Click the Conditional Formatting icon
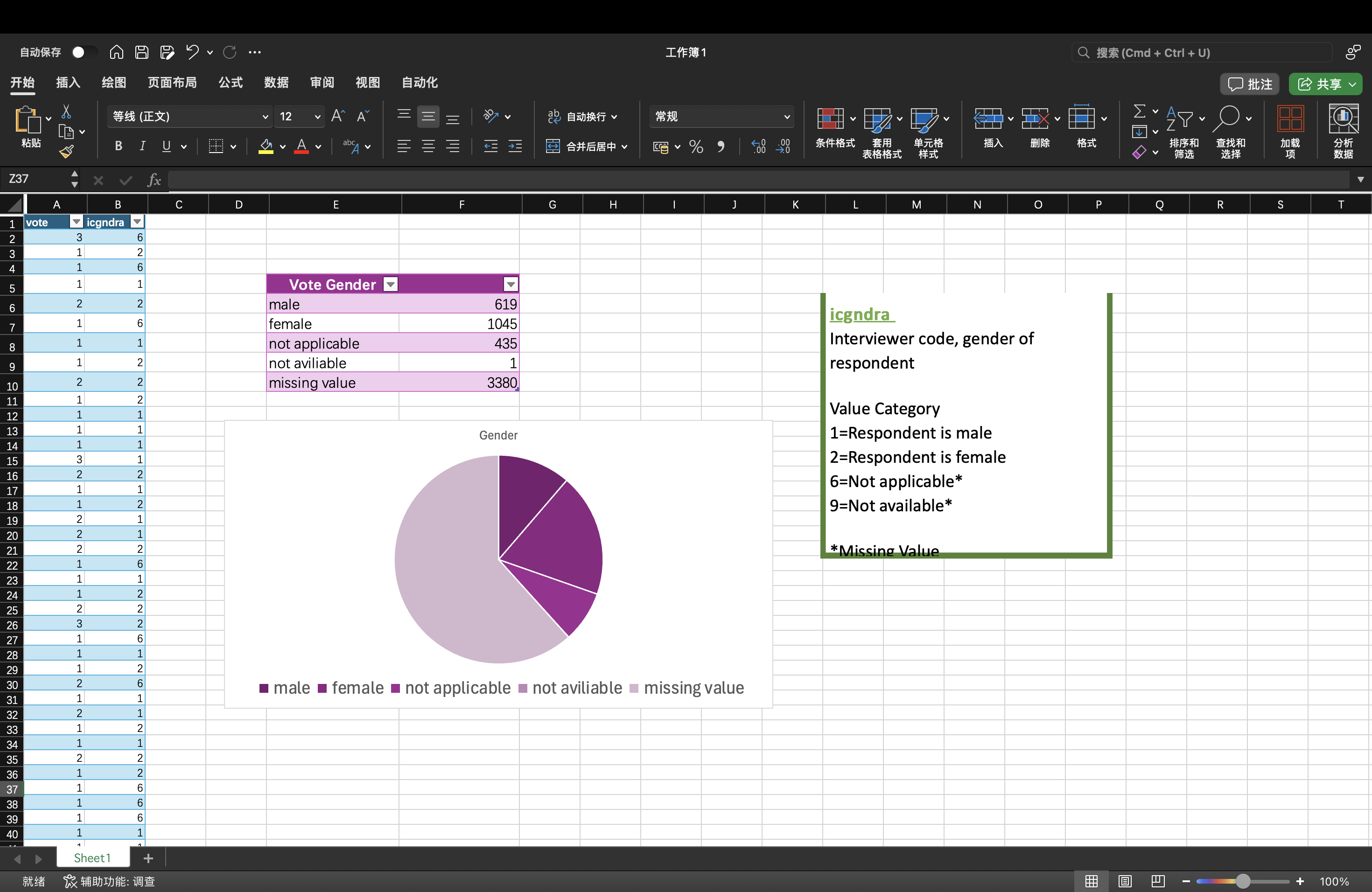 (830, 119)
